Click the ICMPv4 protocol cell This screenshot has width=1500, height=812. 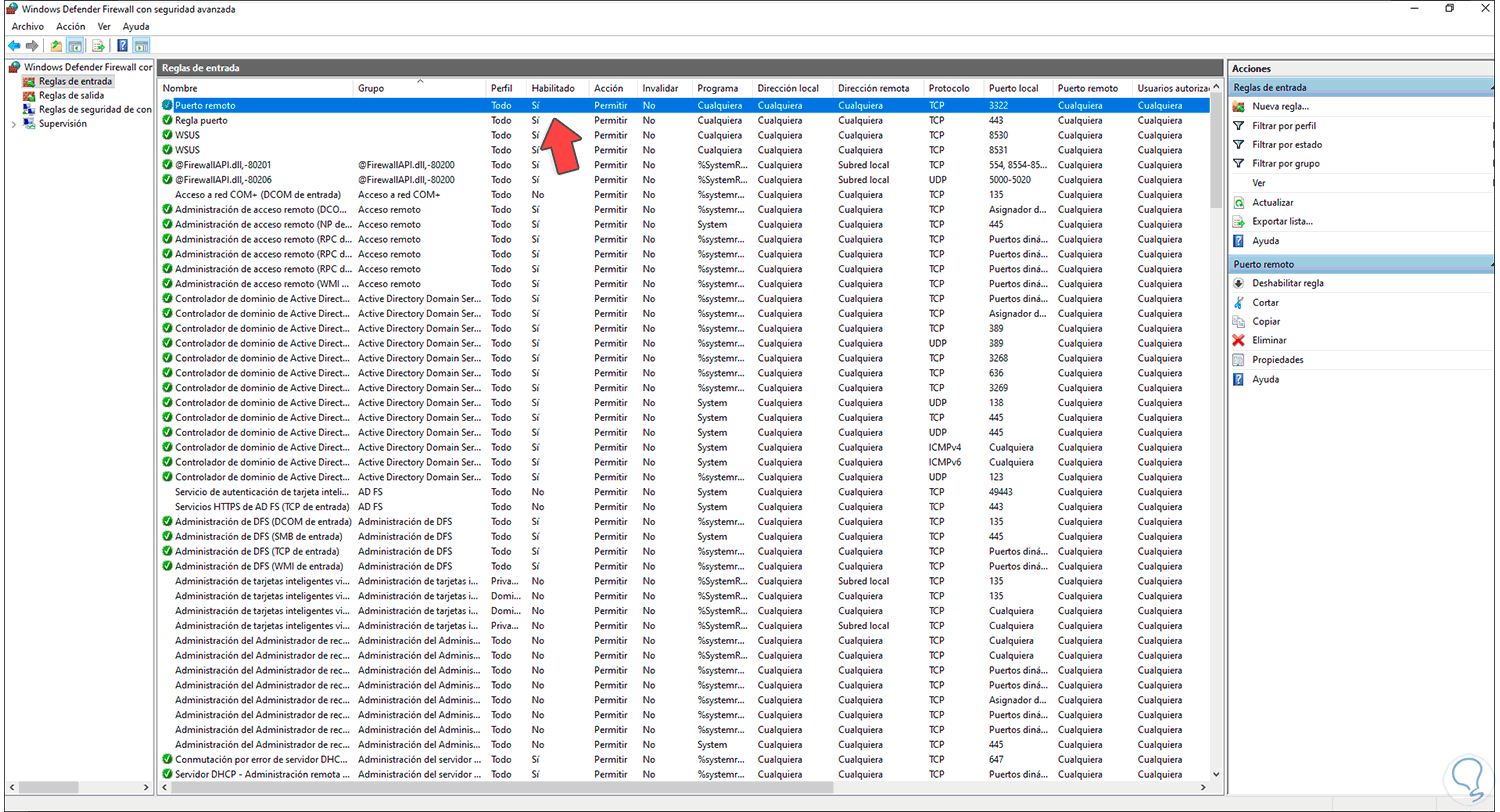click(x=944, y=447)
